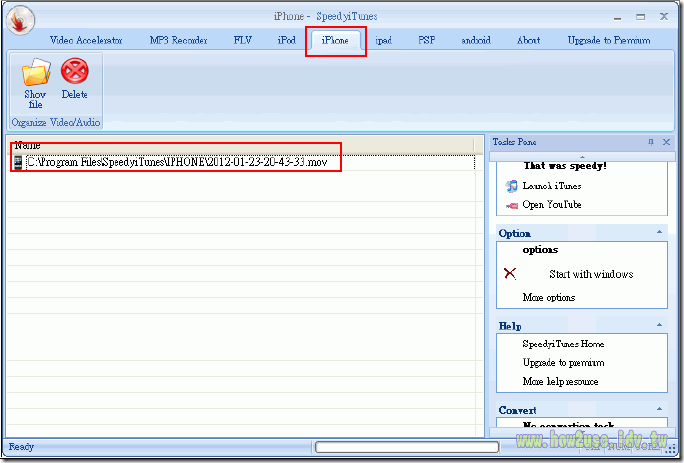Select the Upgrade to Premium tab
The height and width of the screenshot is (463, 684).
(x=608, y=41)
